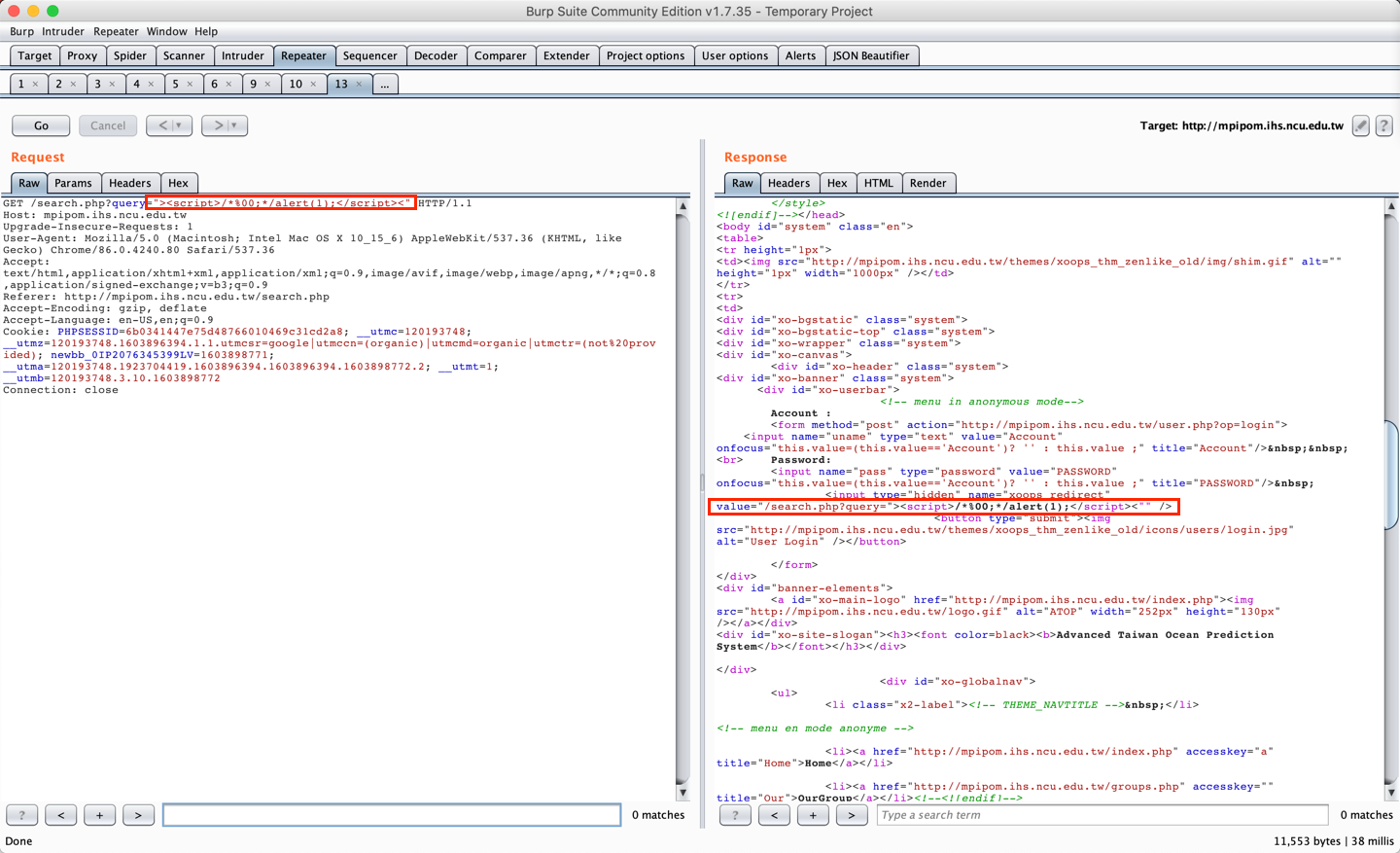
Task: Open the Repeater menu in the menu bar
Action: coord(116,31)
